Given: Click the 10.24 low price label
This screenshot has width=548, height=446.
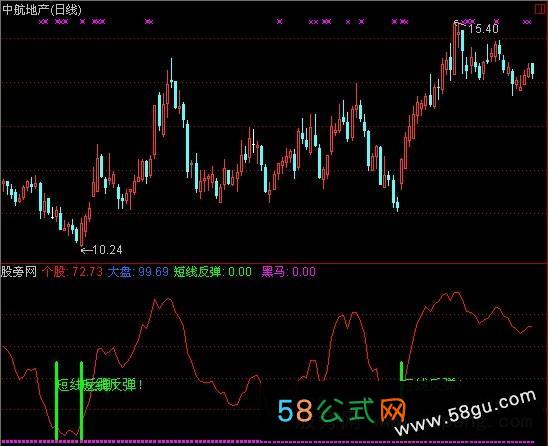Looking at the screenshot, I should click(108, 250).
